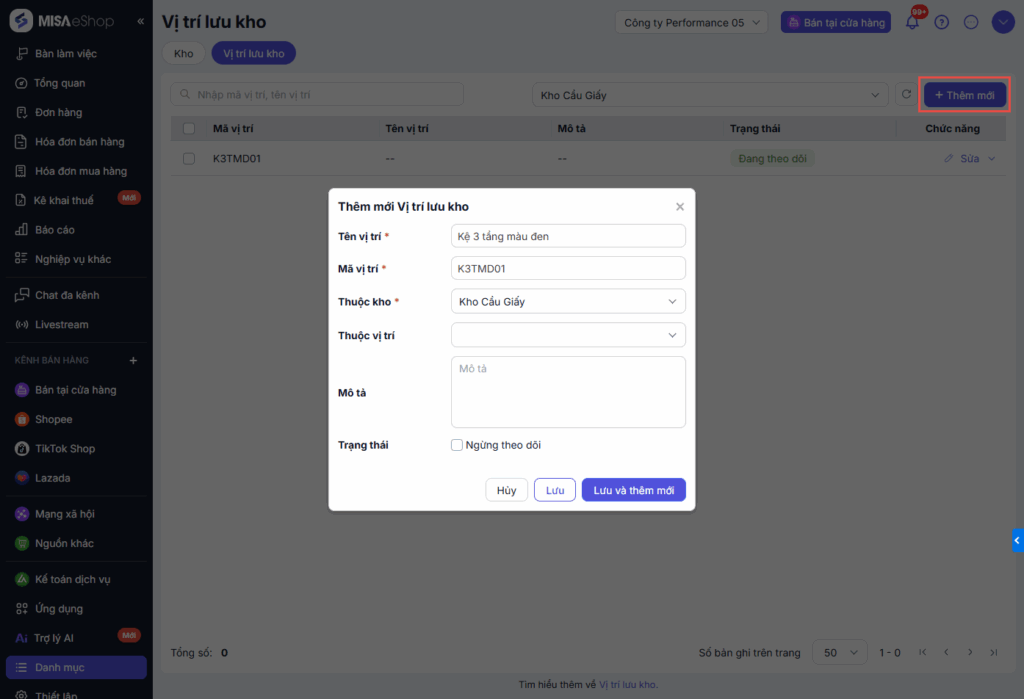Open the Công ty Performance 05 selector
Image resolution: width=1024 pixels, height=699 pixels.
coord(691,22)
